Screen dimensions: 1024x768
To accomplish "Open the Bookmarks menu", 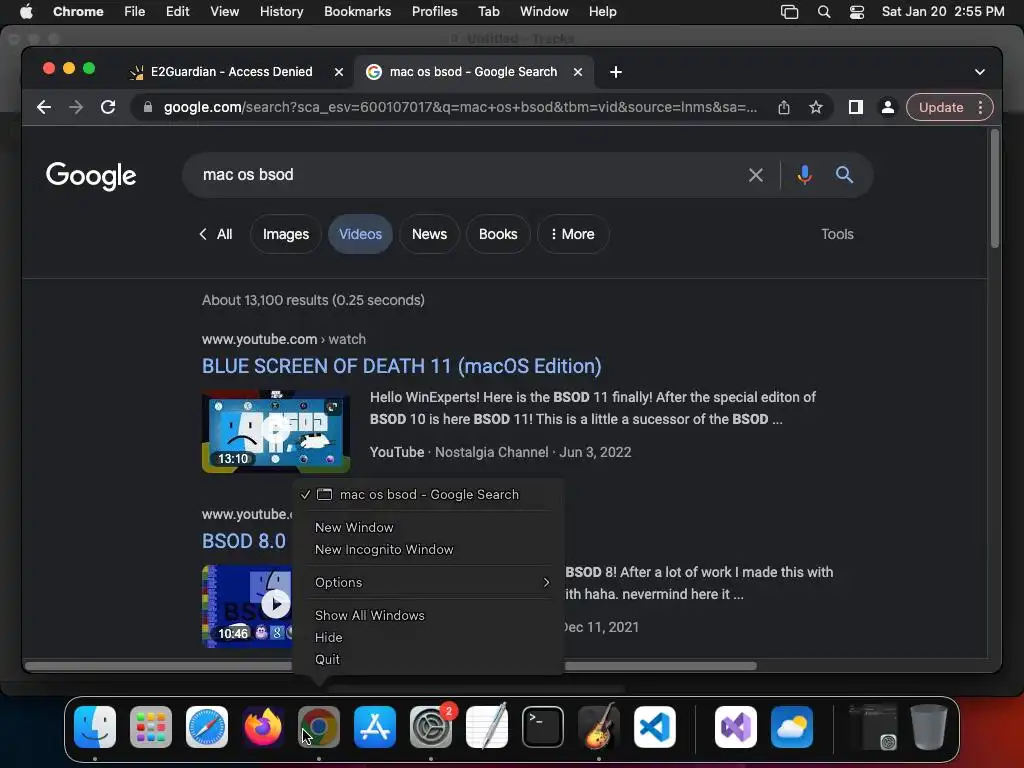I will coord(357,12).
